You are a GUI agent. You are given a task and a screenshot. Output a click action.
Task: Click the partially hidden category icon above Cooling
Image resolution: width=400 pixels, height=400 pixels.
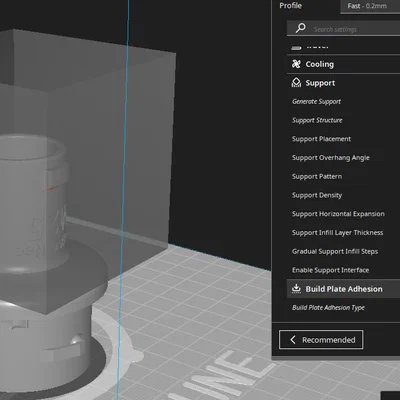coord(296,48)
